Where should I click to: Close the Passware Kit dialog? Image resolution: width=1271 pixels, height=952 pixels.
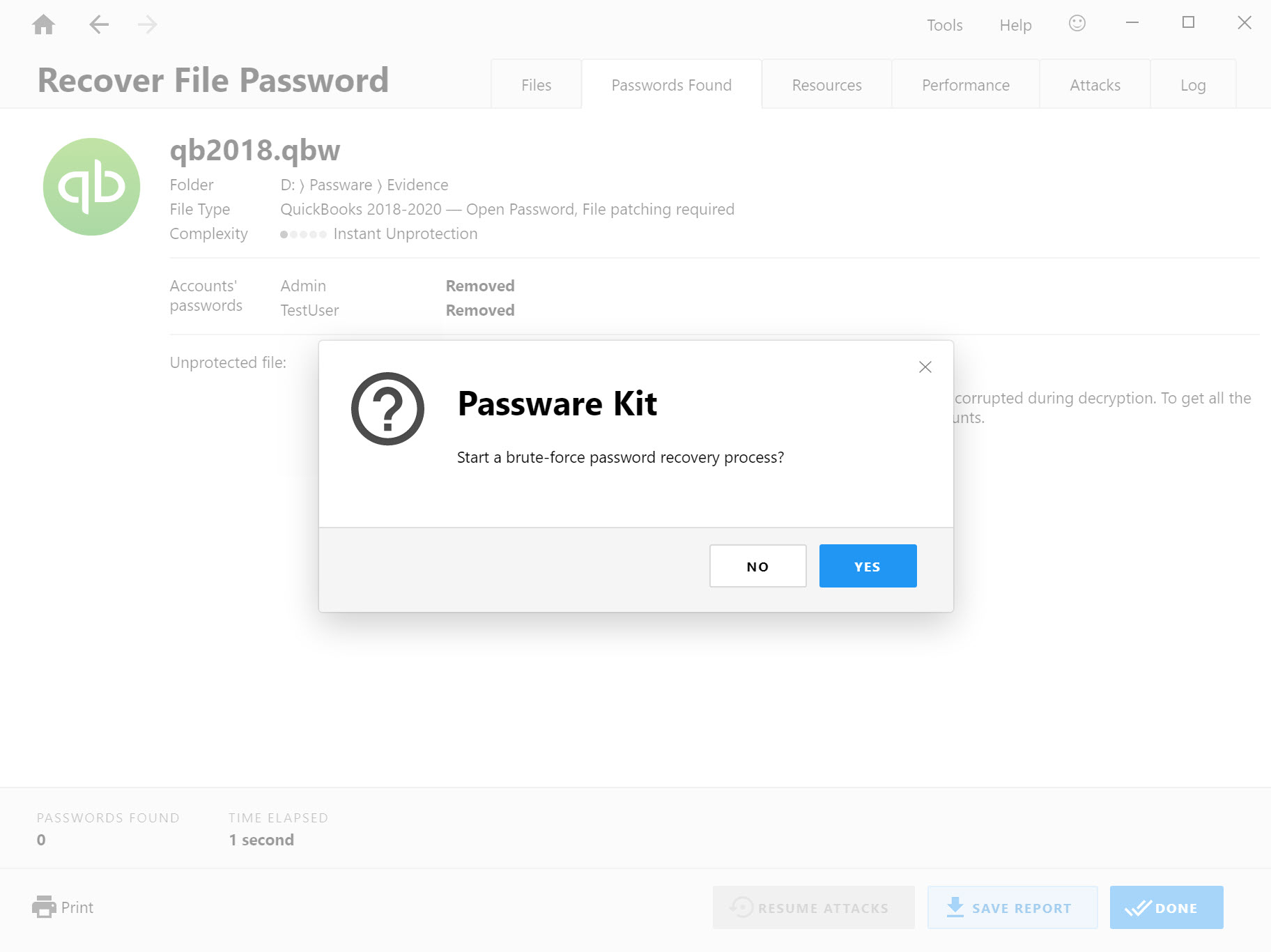(925, 367)
